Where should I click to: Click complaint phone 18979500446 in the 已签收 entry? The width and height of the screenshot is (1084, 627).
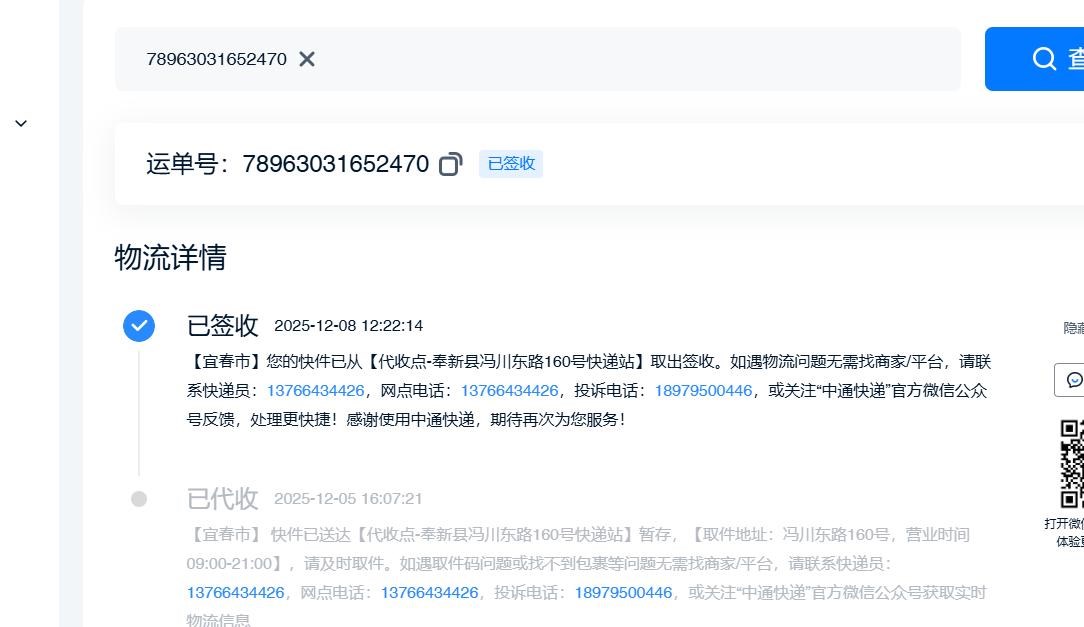tap(703, 391)
